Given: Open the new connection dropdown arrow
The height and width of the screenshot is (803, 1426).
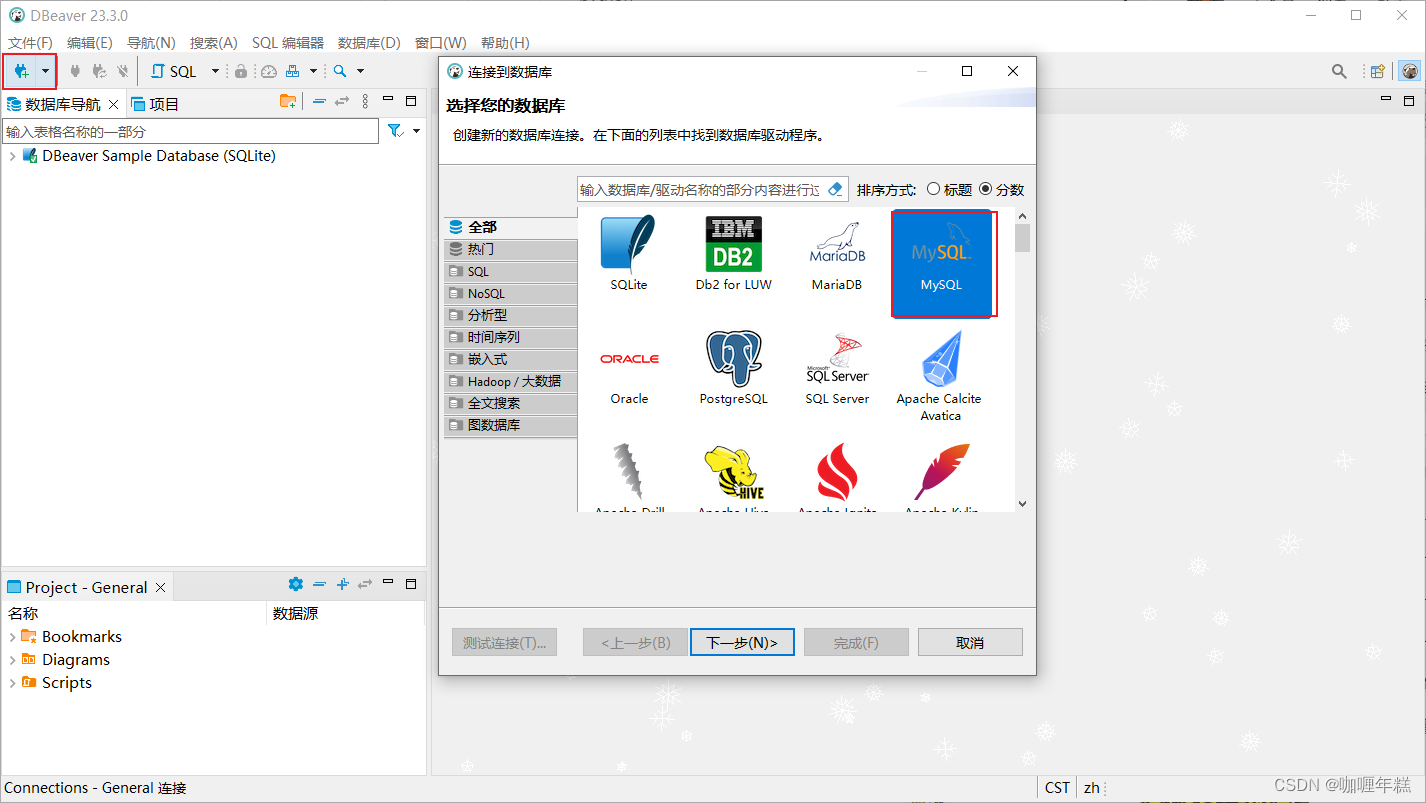Looking at the screenshot, I should (x=45, y=71).
